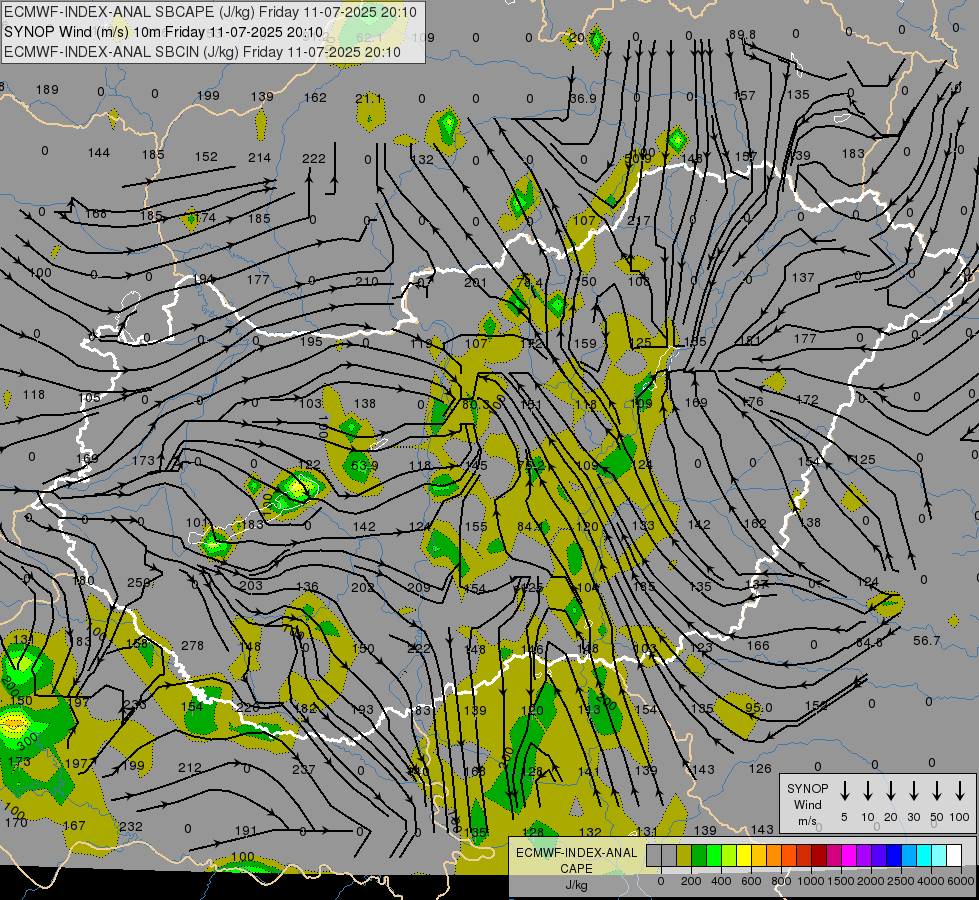This screenshot has height=900, width=979.
Task: Click the 600 tick label on the CAPE scale
Action: tap(751, 881)
